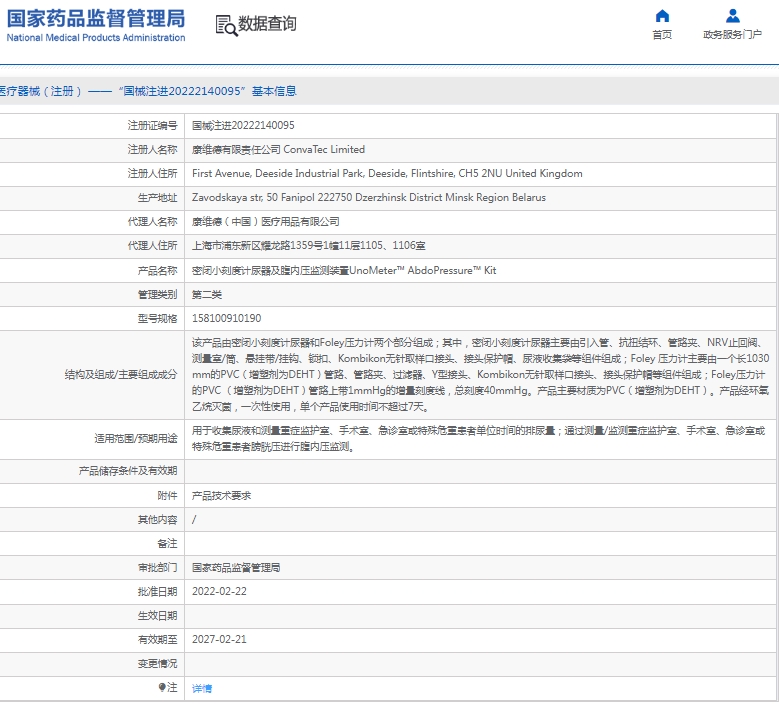Click the 数据查询 search document icon
779x706 pixels.
[x=226, y=25]
